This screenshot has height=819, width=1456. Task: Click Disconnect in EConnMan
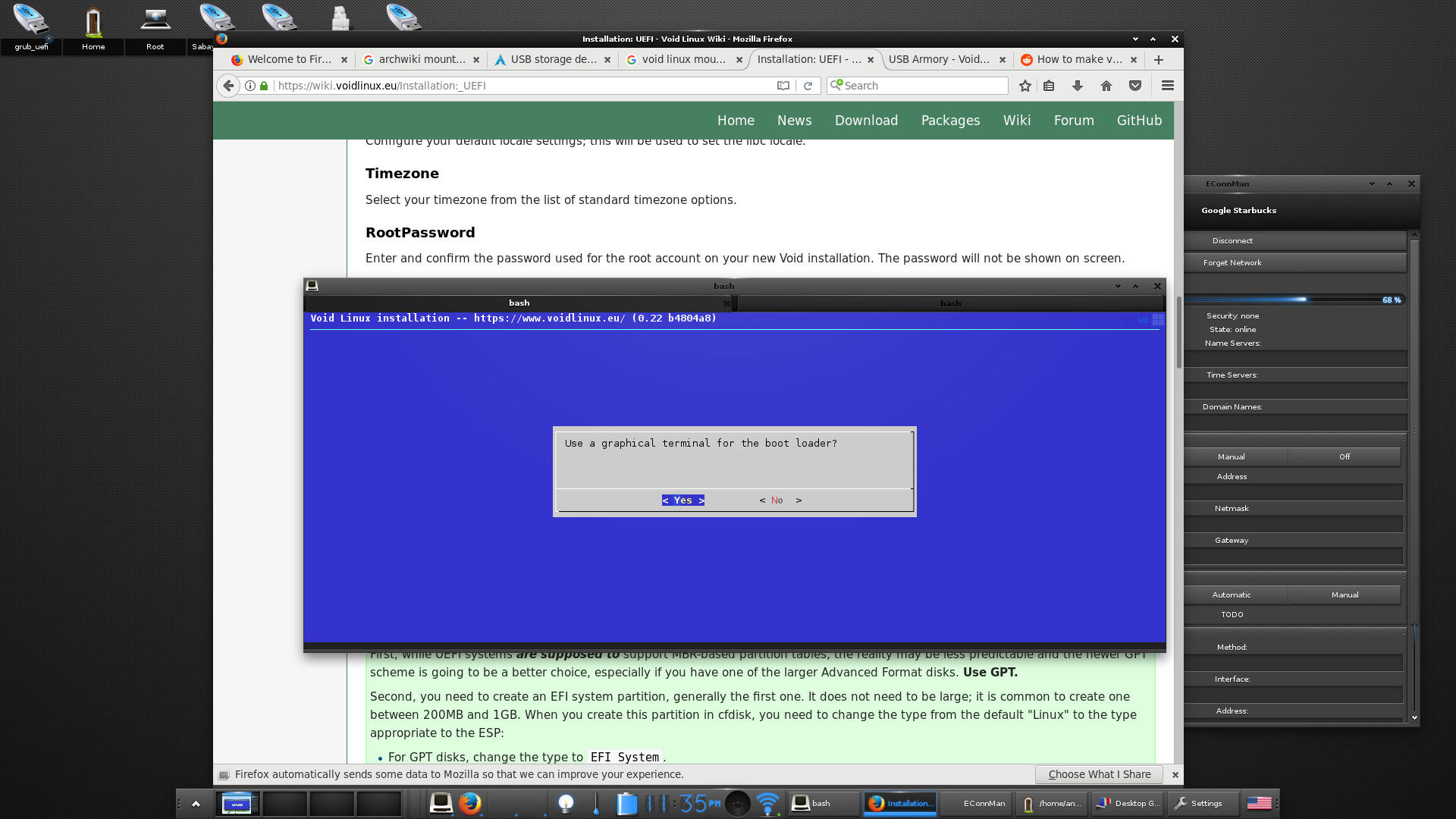click(x=1296, y=240)
